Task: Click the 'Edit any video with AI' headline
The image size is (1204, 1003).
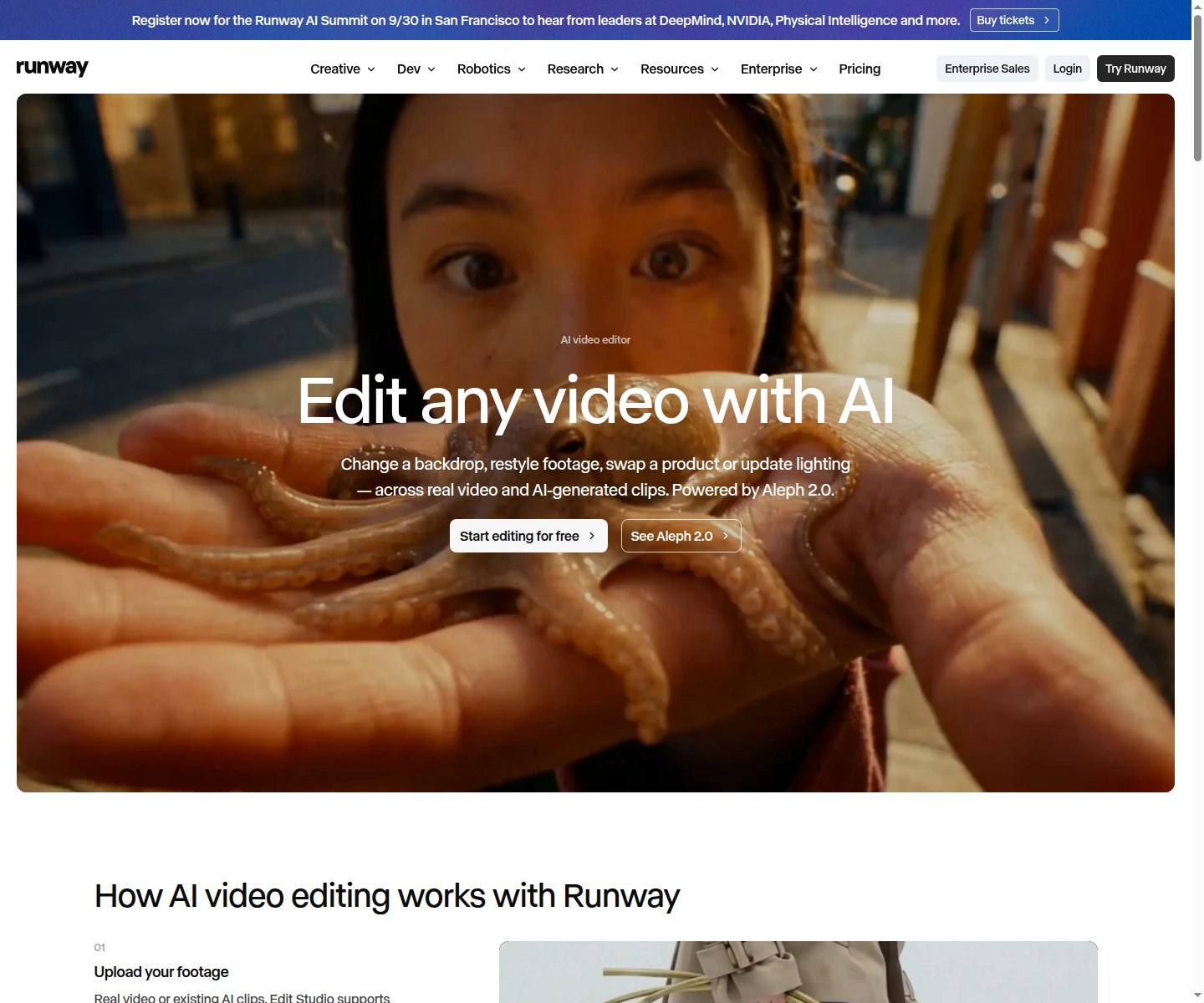Action: pos(596,401)
